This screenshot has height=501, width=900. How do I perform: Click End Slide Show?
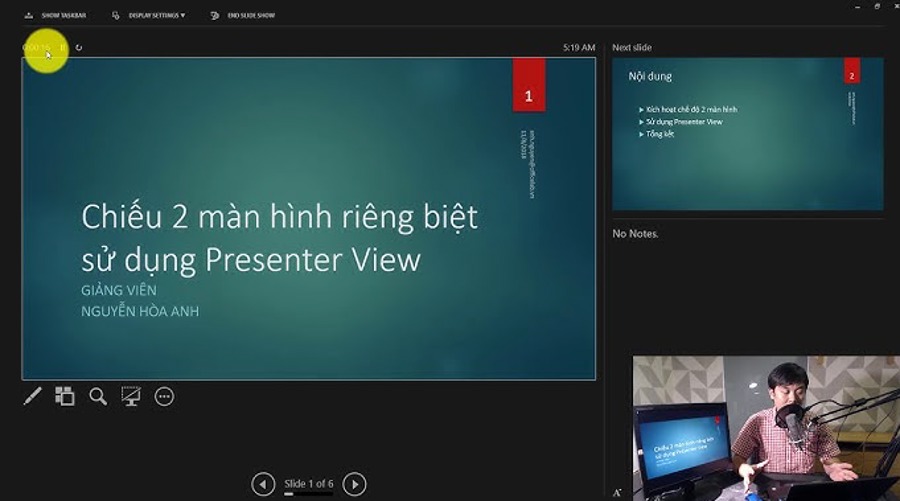pyautogui.click(x=250, y=15)
